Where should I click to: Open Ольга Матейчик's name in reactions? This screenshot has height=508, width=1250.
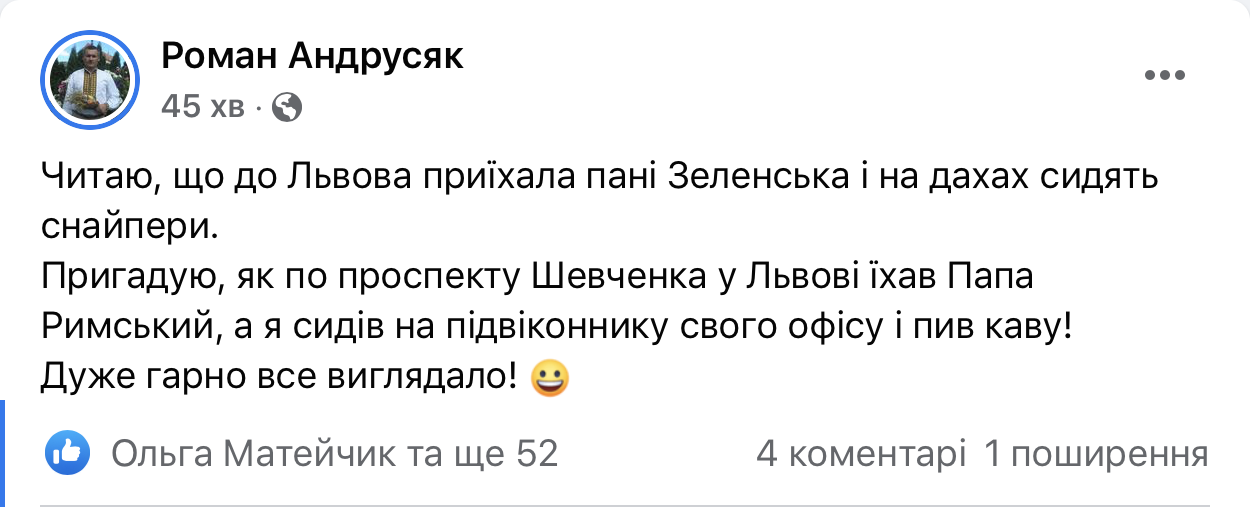point(255,454)
